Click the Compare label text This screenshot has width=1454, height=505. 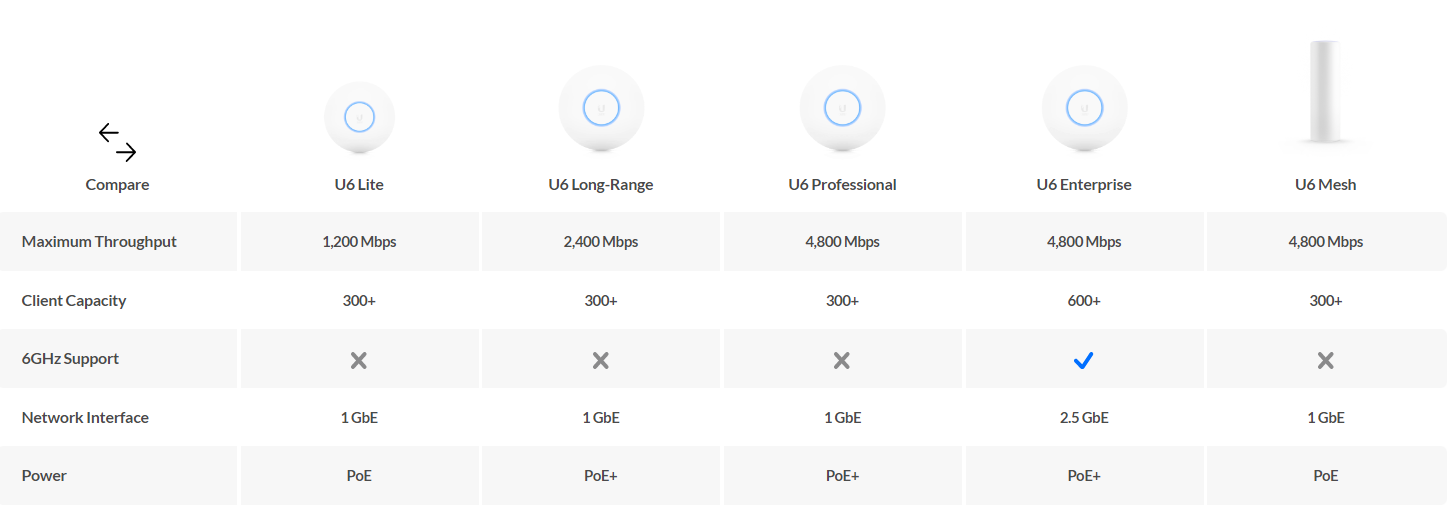click(x=117, y=185)
